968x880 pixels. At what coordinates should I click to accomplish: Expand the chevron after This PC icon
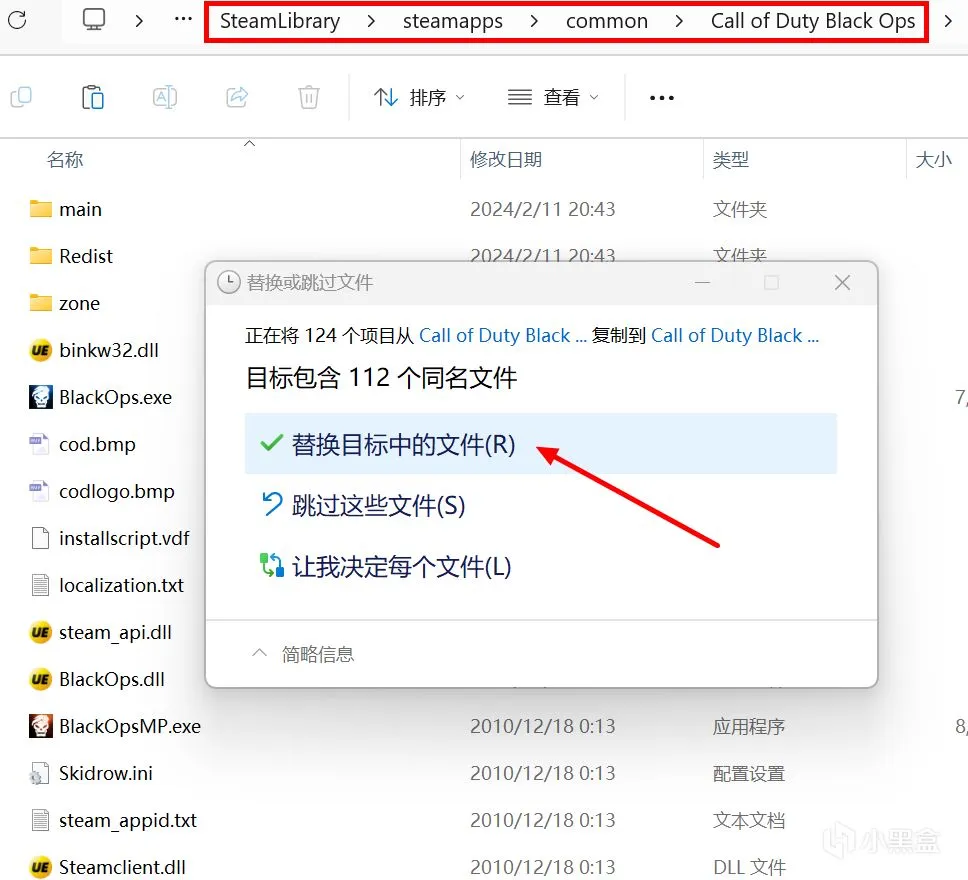coord(139,20)
